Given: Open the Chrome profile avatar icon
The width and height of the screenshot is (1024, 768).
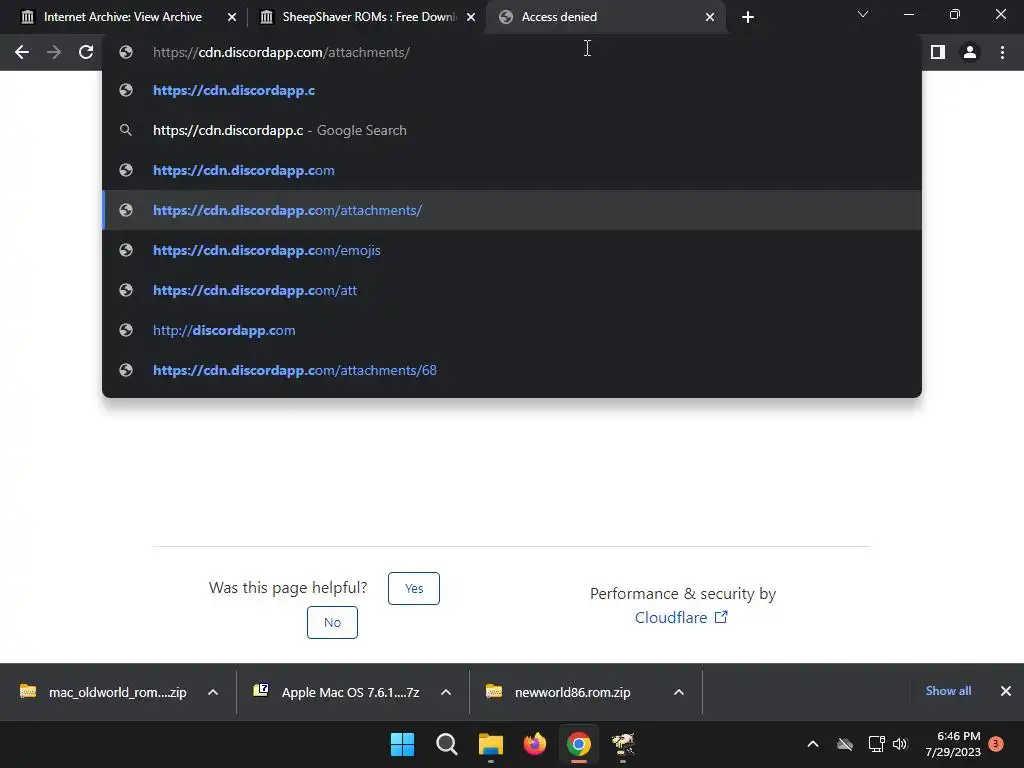Looking at the screenshot, I should tap(970, 52).
